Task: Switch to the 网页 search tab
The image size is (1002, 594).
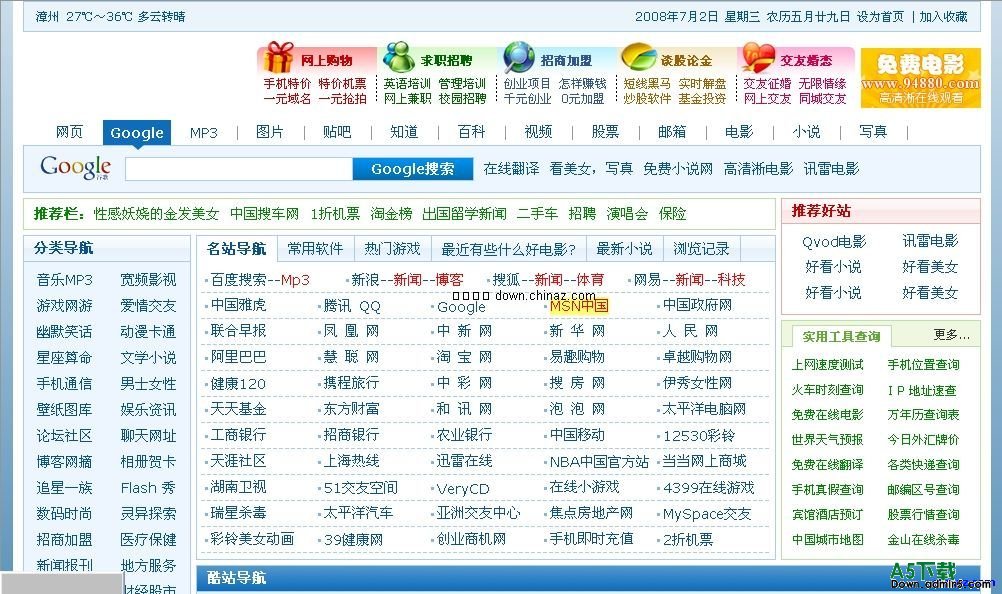Action: pyautogui.click(x=69, y=132)
